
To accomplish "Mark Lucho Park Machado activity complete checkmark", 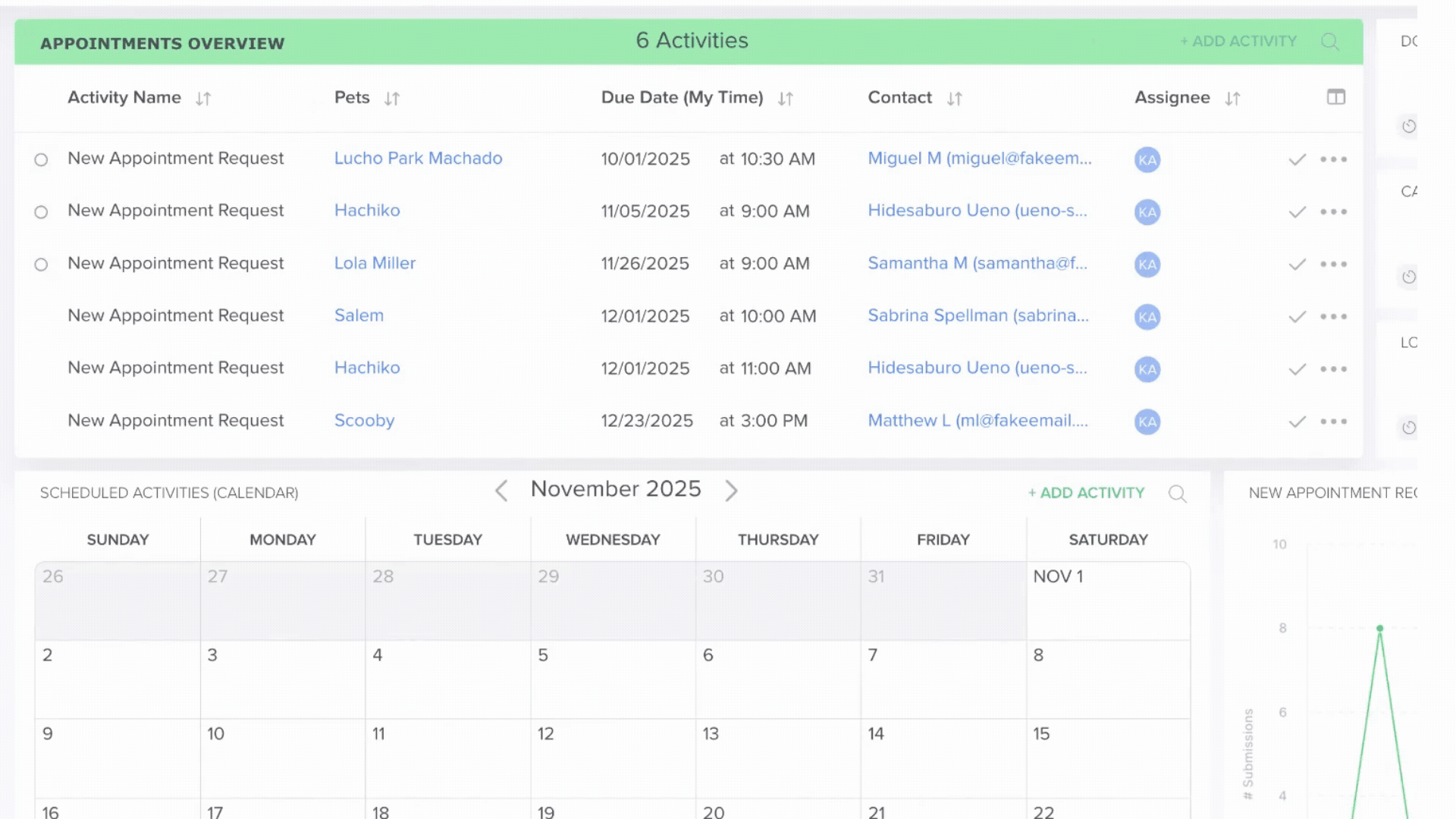I will click(x=1297, y=159).
